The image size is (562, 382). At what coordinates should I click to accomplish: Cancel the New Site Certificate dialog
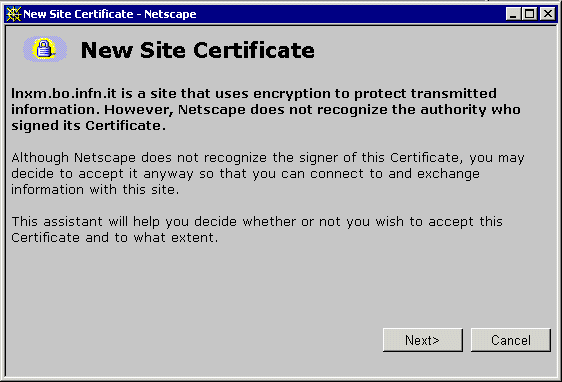(x=510, y=340)
